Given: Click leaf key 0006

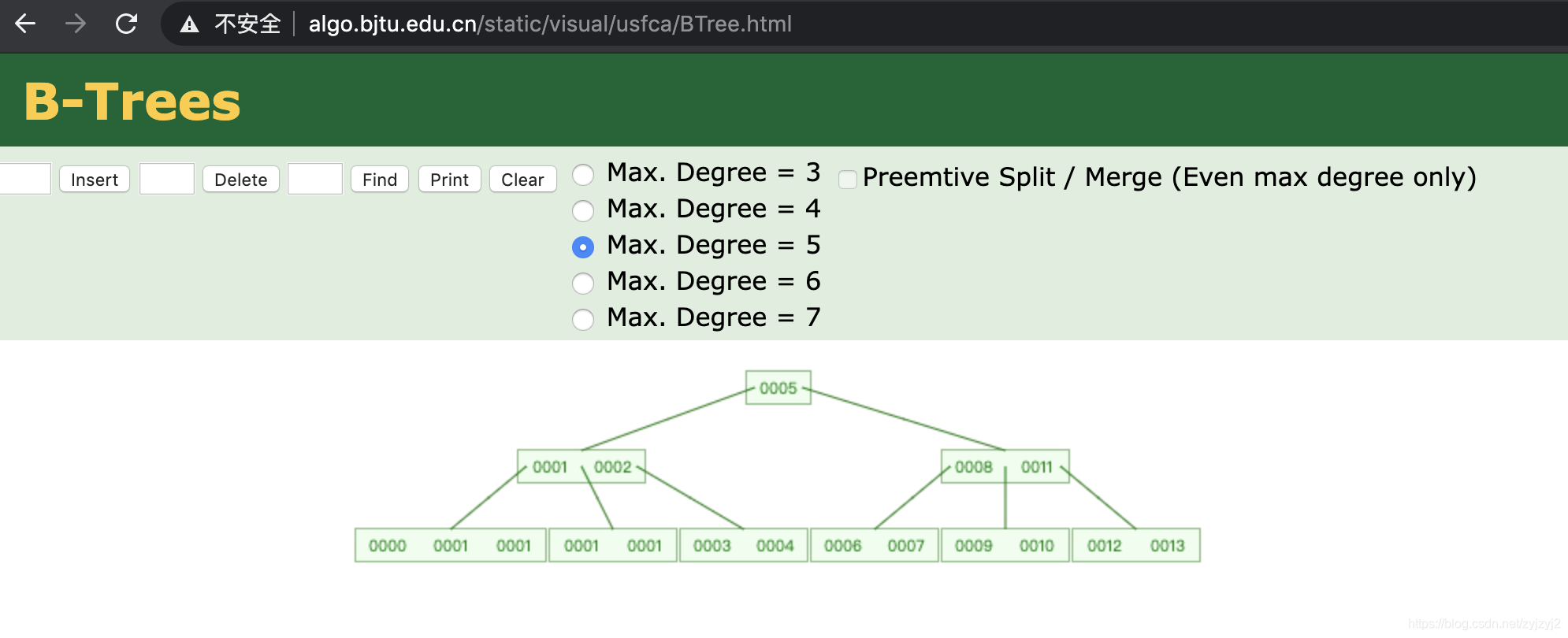Looking at the screenshot, I should click(x=843, y=546).
